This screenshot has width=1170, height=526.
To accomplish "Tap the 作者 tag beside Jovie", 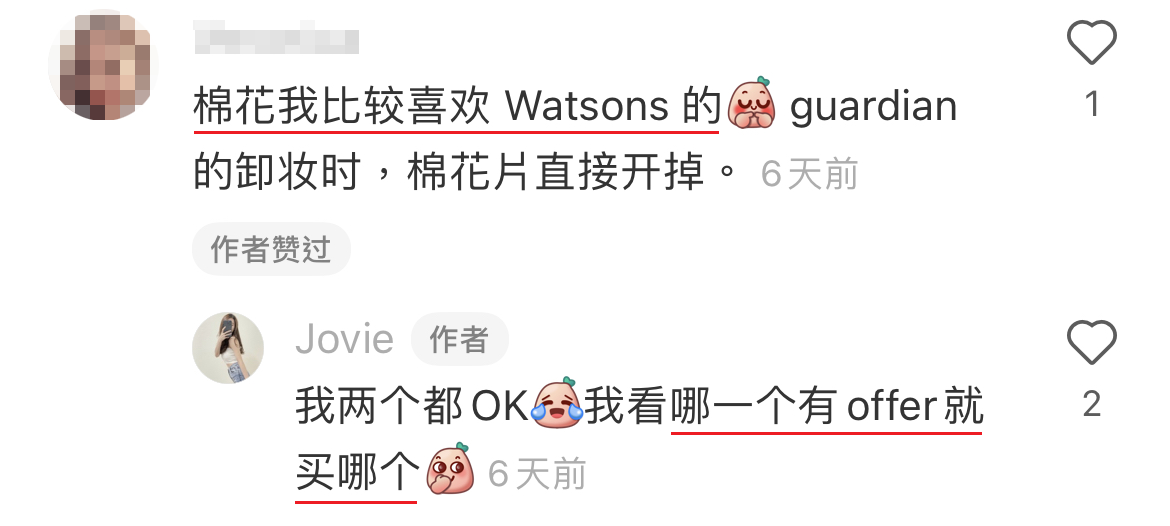I will 460,339.
